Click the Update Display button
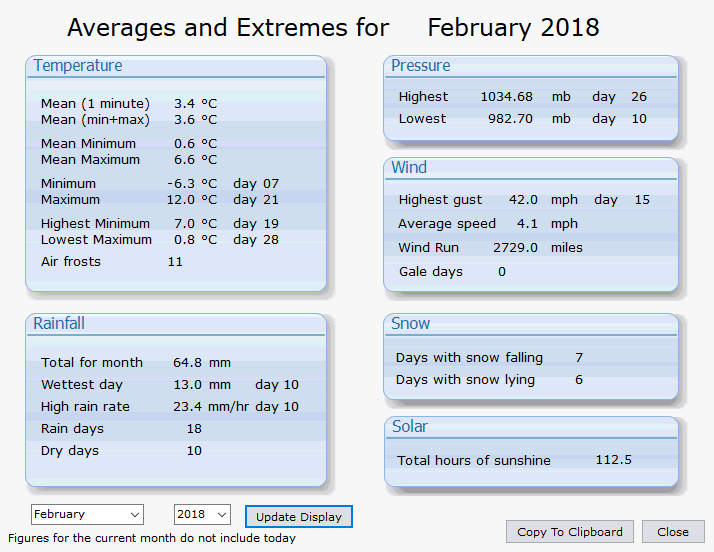Screen dimensions: 714x552 299,517
